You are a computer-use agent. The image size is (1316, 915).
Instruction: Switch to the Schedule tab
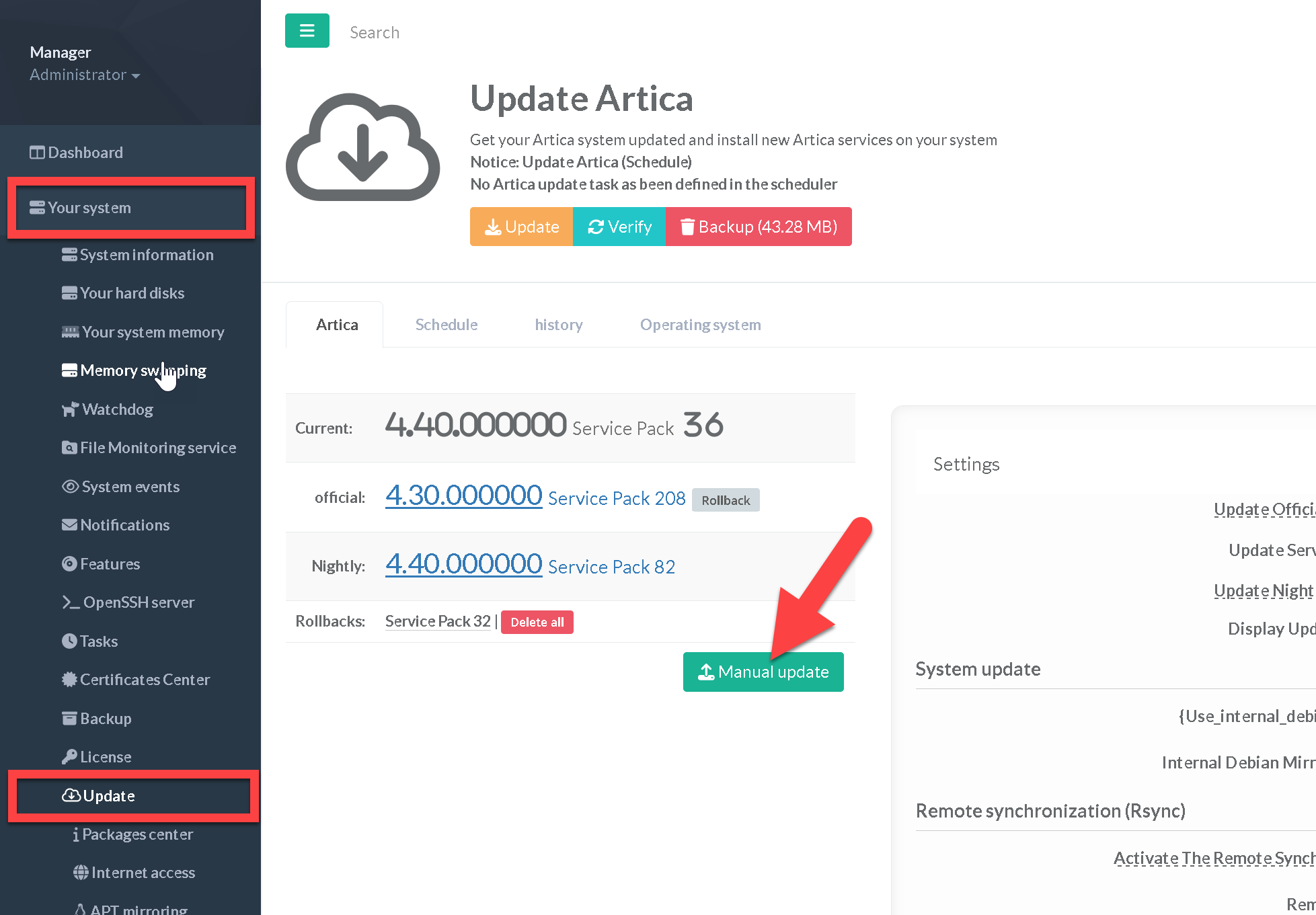[x=446, y=325]
